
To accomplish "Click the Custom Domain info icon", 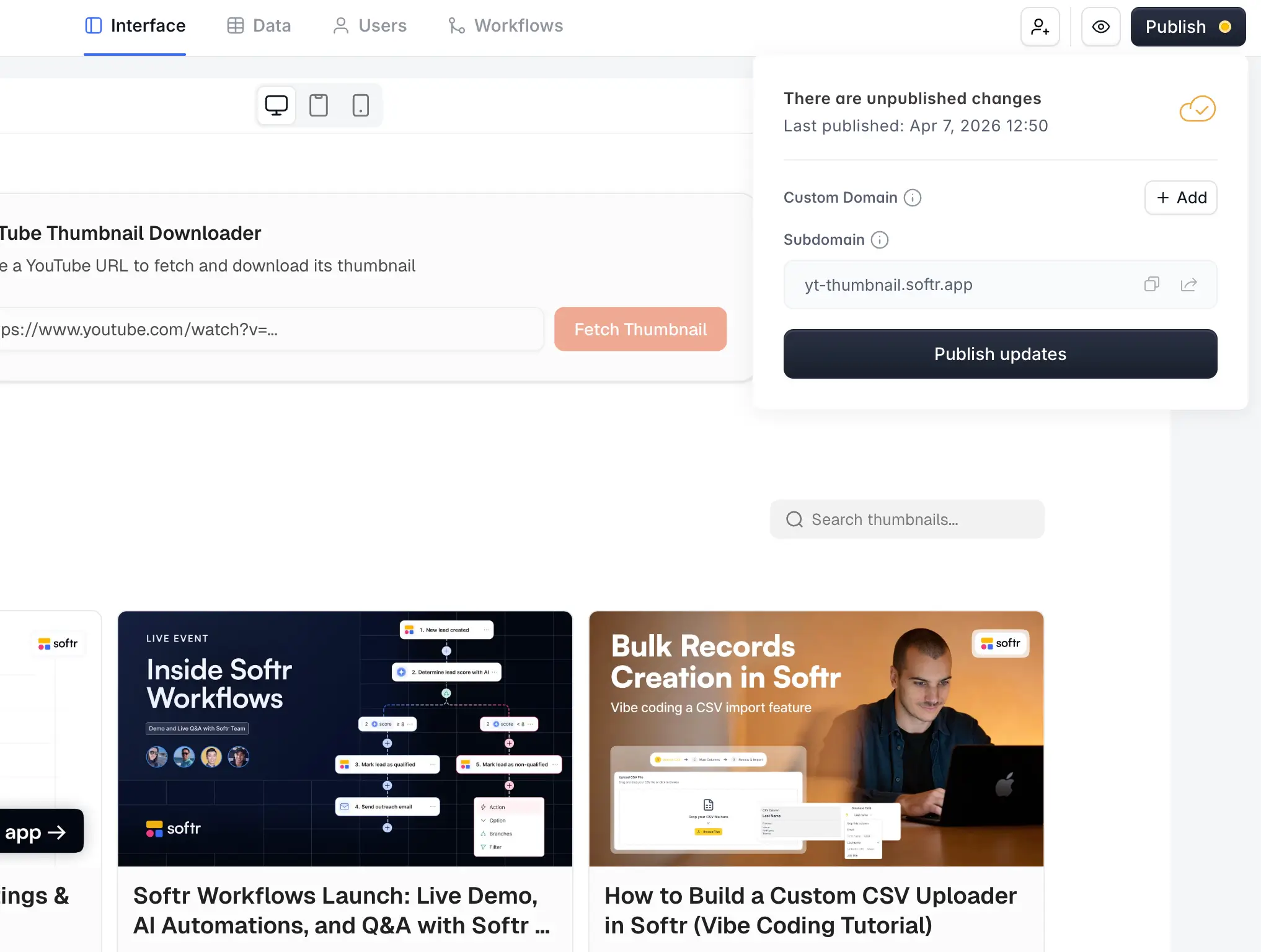I will [912, 198].
